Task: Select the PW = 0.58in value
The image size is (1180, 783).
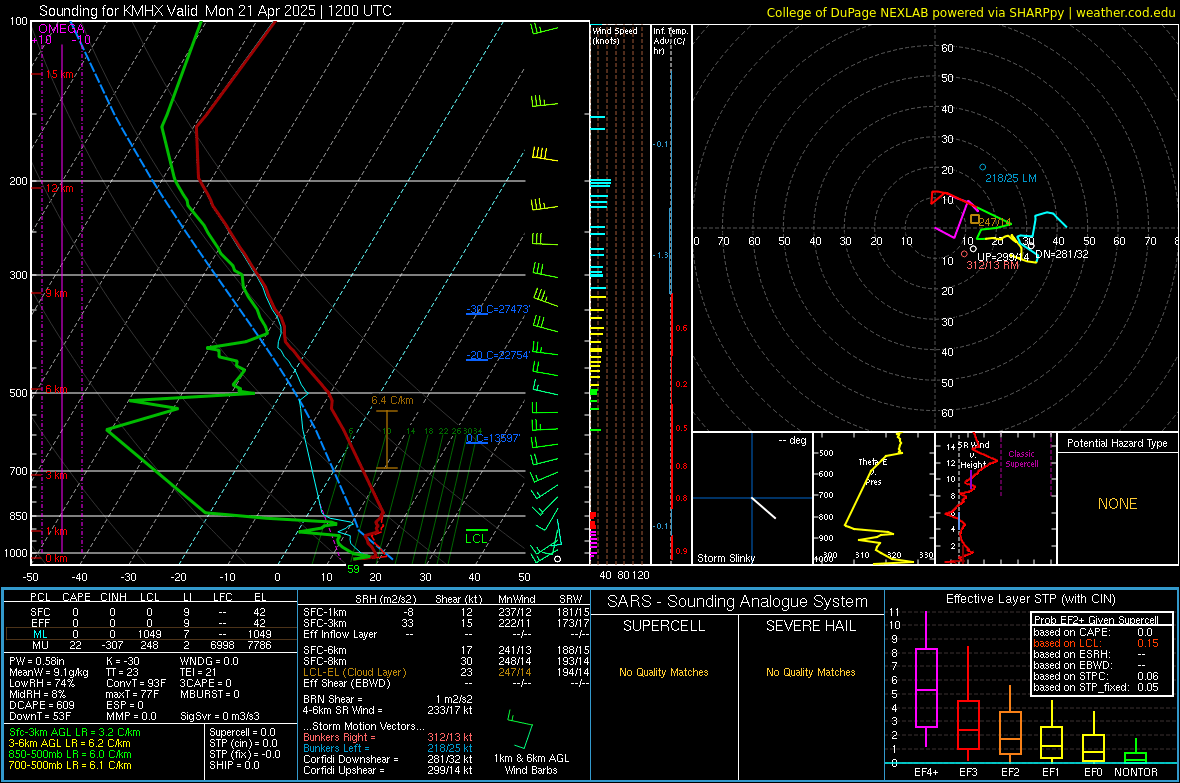Action: (37, 661)
